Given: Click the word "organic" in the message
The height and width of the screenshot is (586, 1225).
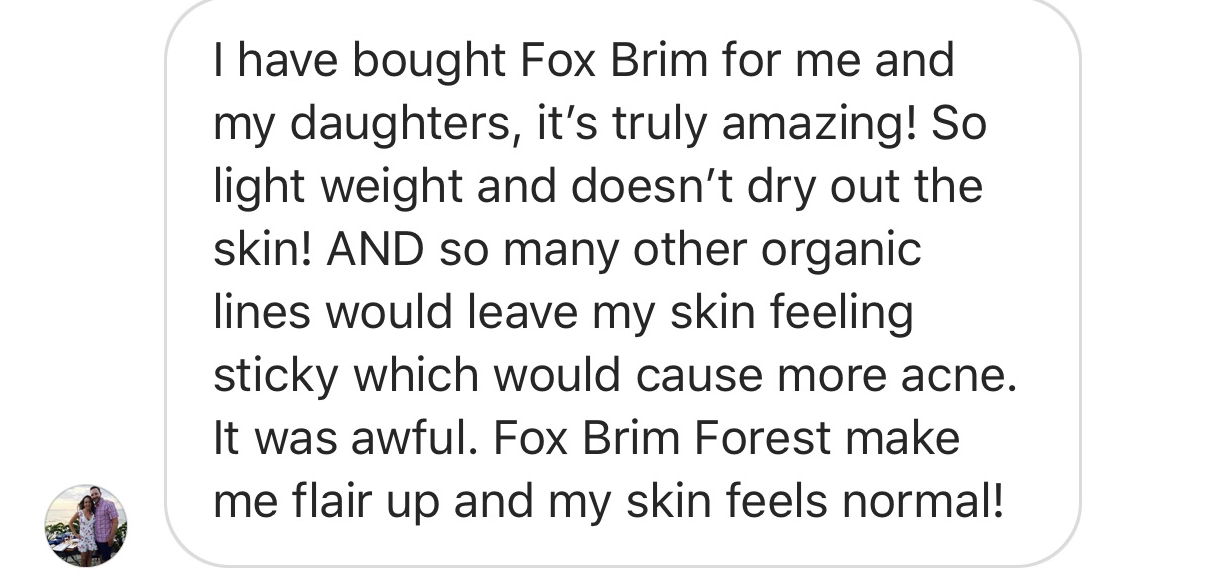Looking at the screenshot, I should 841,250.
